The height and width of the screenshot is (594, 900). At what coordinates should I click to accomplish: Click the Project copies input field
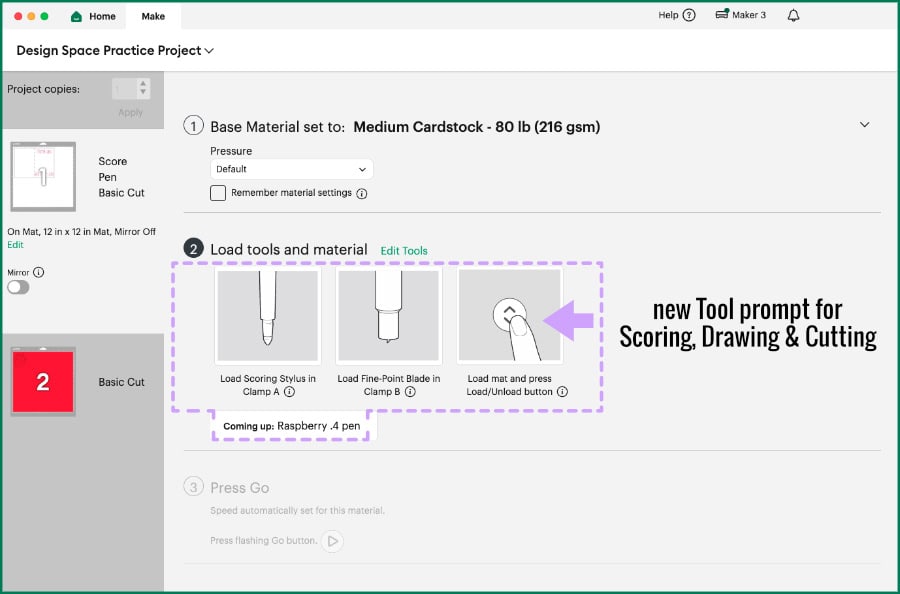click(x=125, y=88)
